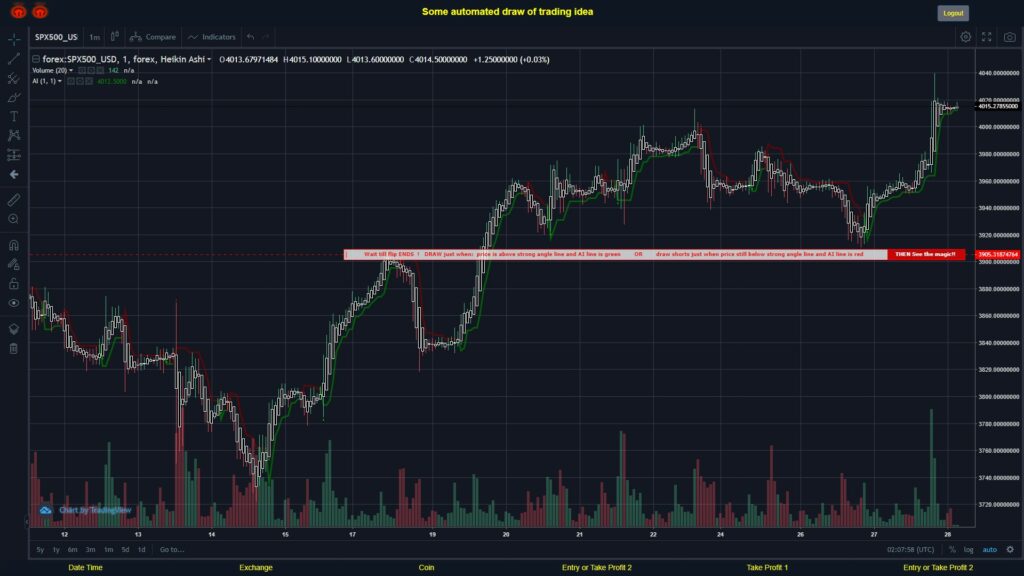Click the second red mask logo icon

[40, 11]
